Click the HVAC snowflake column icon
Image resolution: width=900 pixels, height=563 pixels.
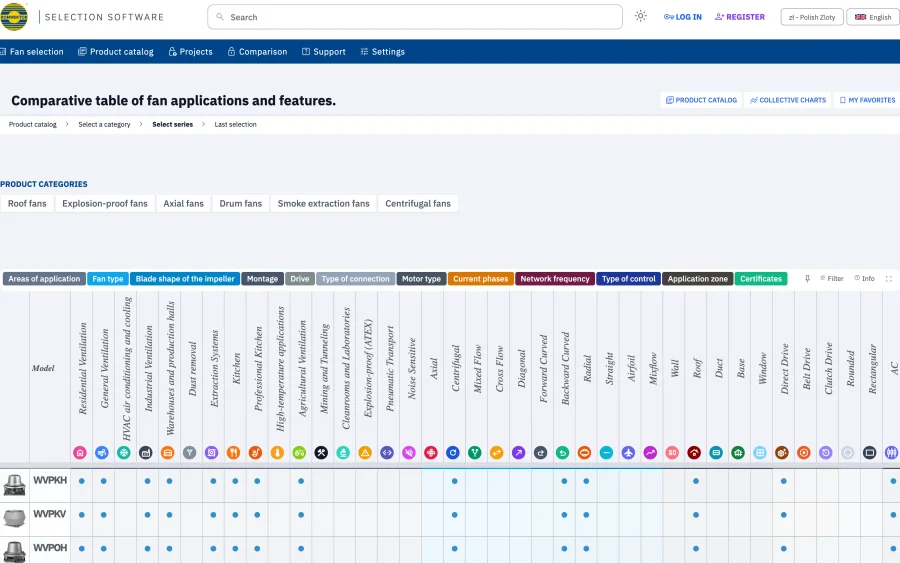click(x=123, y=453)
